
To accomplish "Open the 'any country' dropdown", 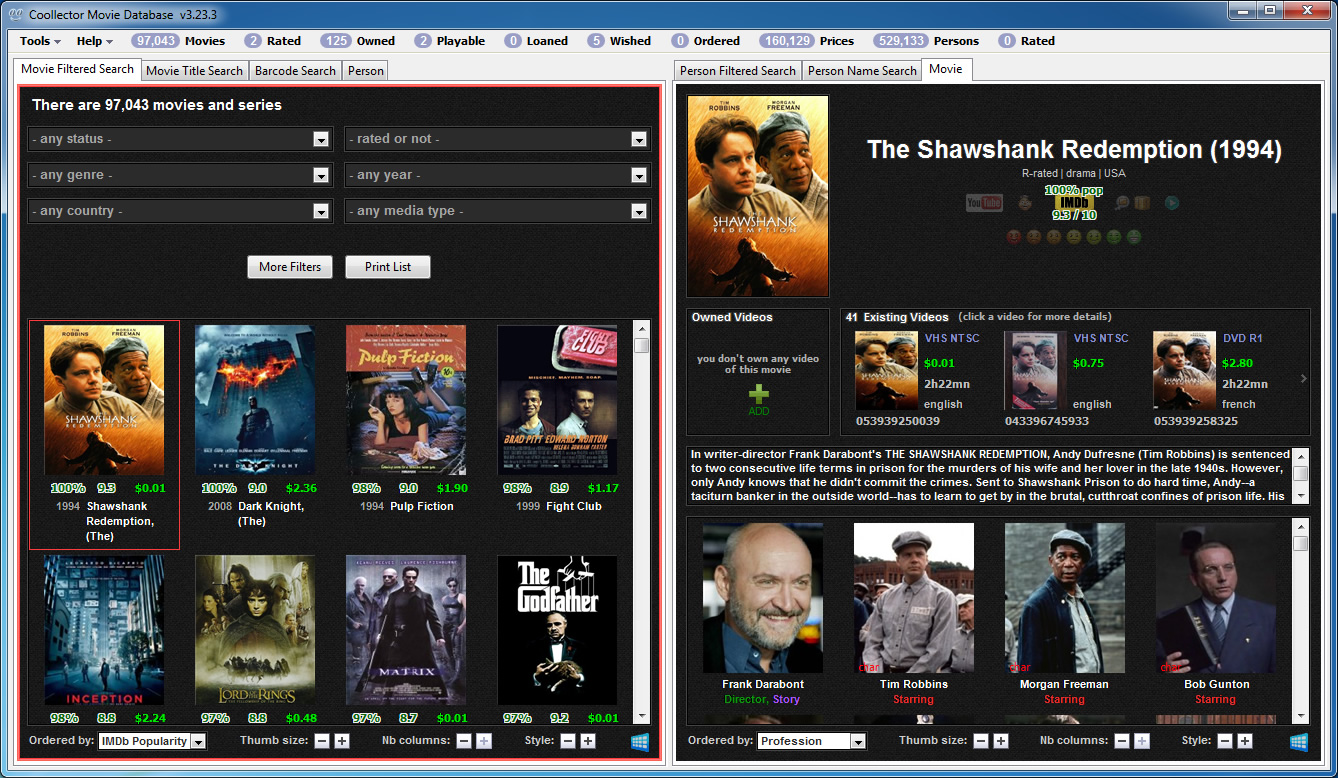I will 180,211.
